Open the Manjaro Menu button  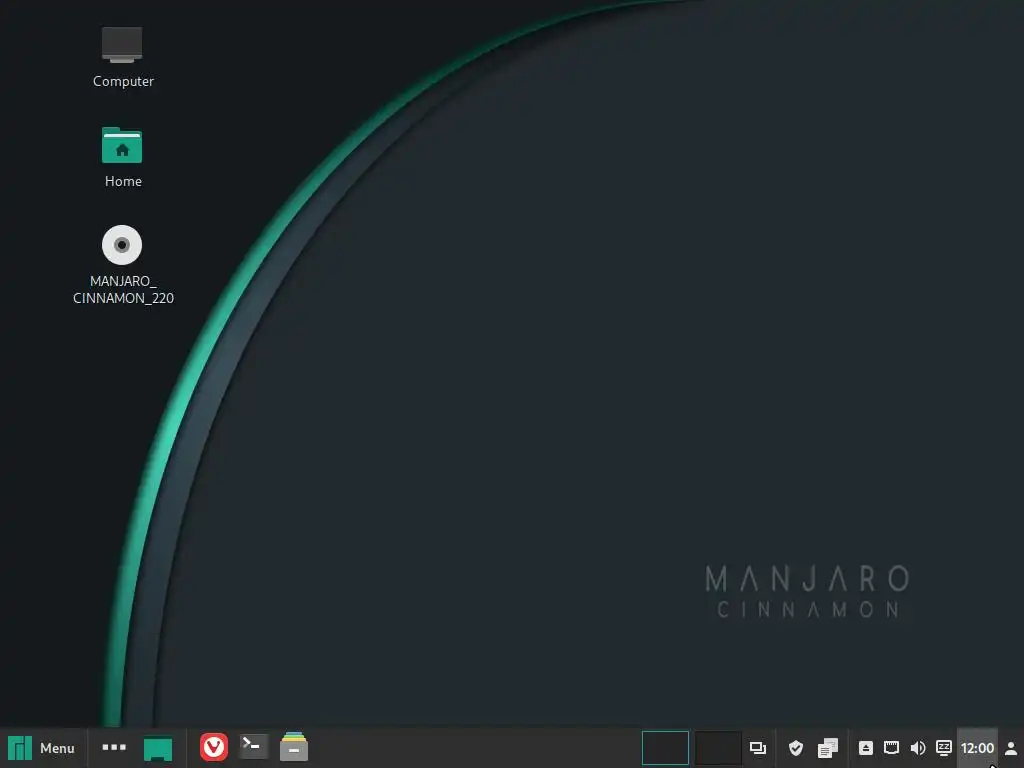pyautogui.click(x=42, y=748)
